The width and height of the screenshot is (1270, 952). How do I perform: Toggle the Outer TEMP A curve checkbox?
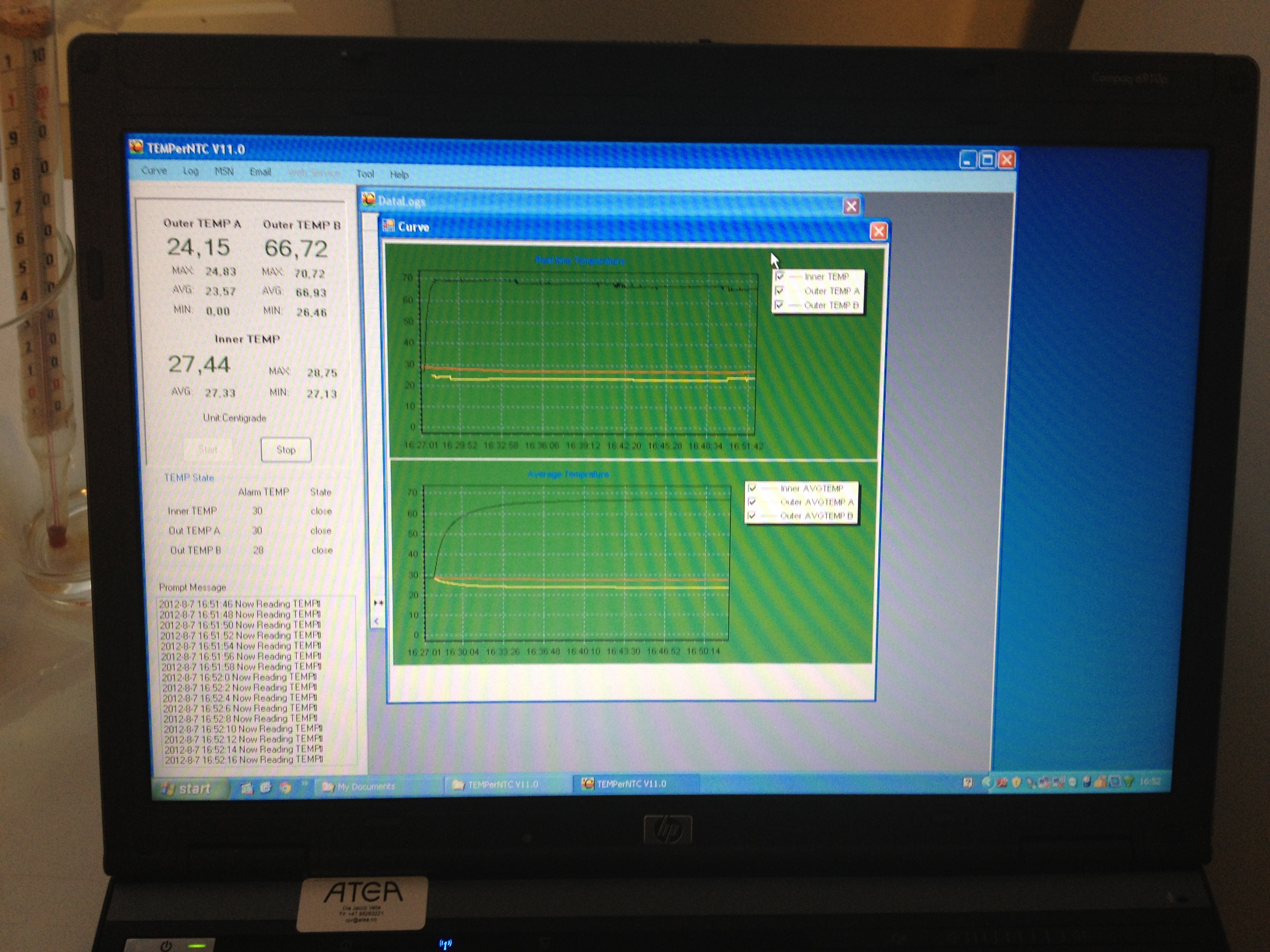pos(779,291)
